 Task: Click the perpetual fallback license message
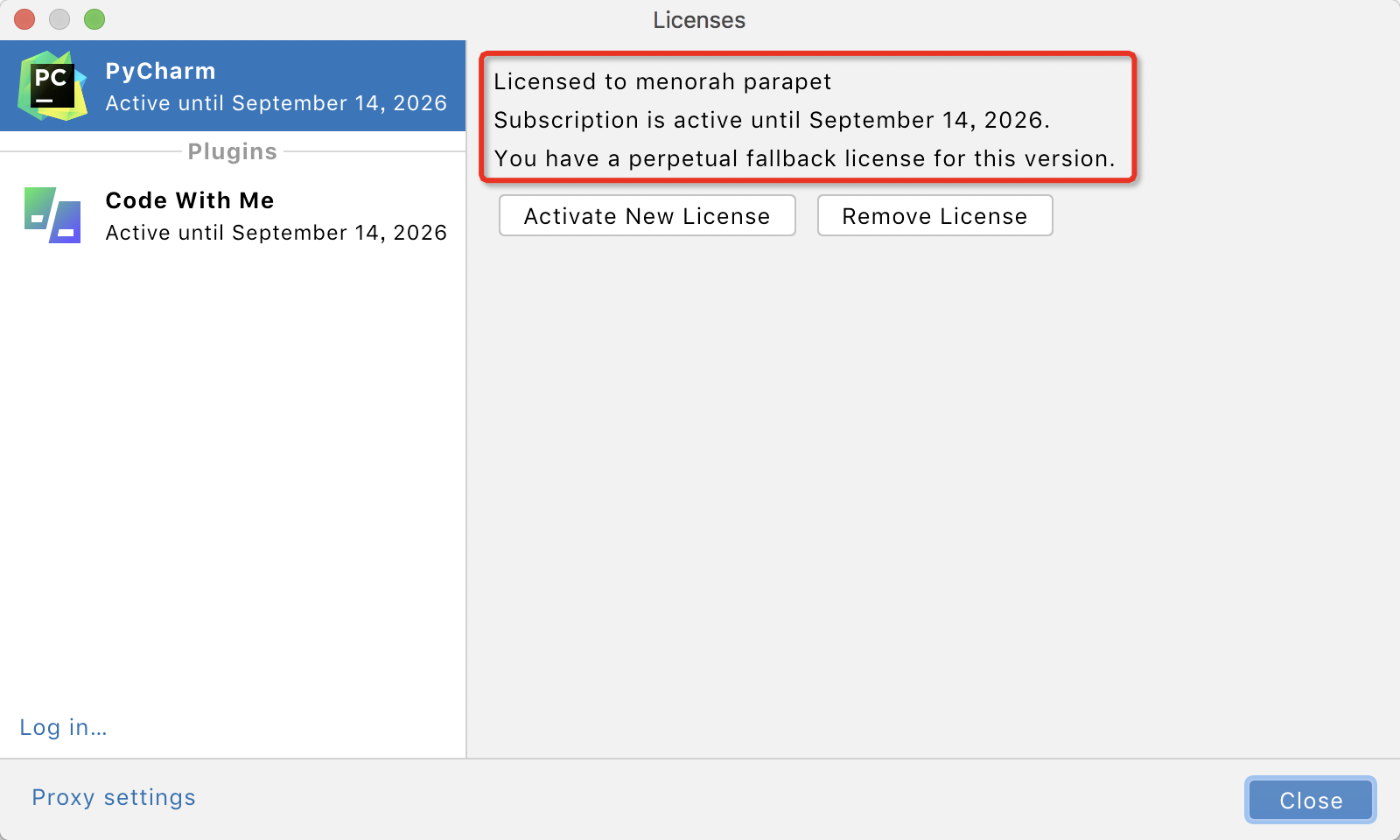point(804,158)
